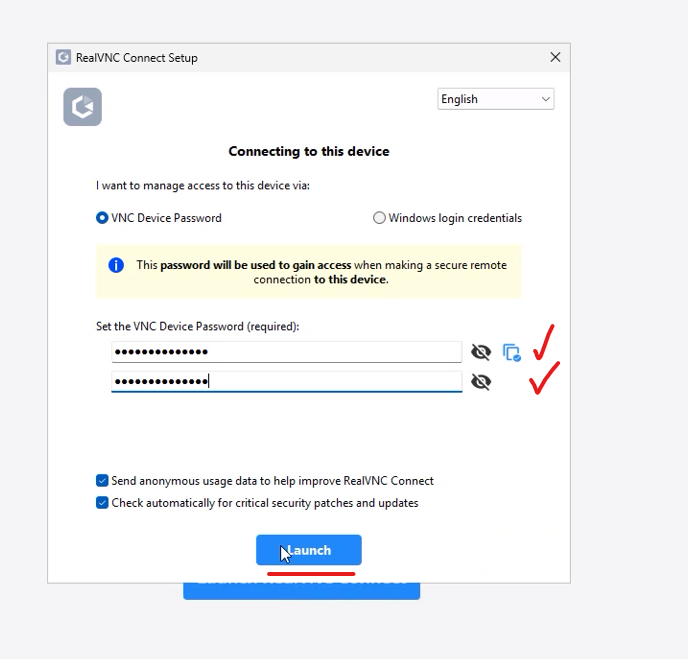Focus the confirm password input field
The image size is (688, 659).
click(287, 382)
